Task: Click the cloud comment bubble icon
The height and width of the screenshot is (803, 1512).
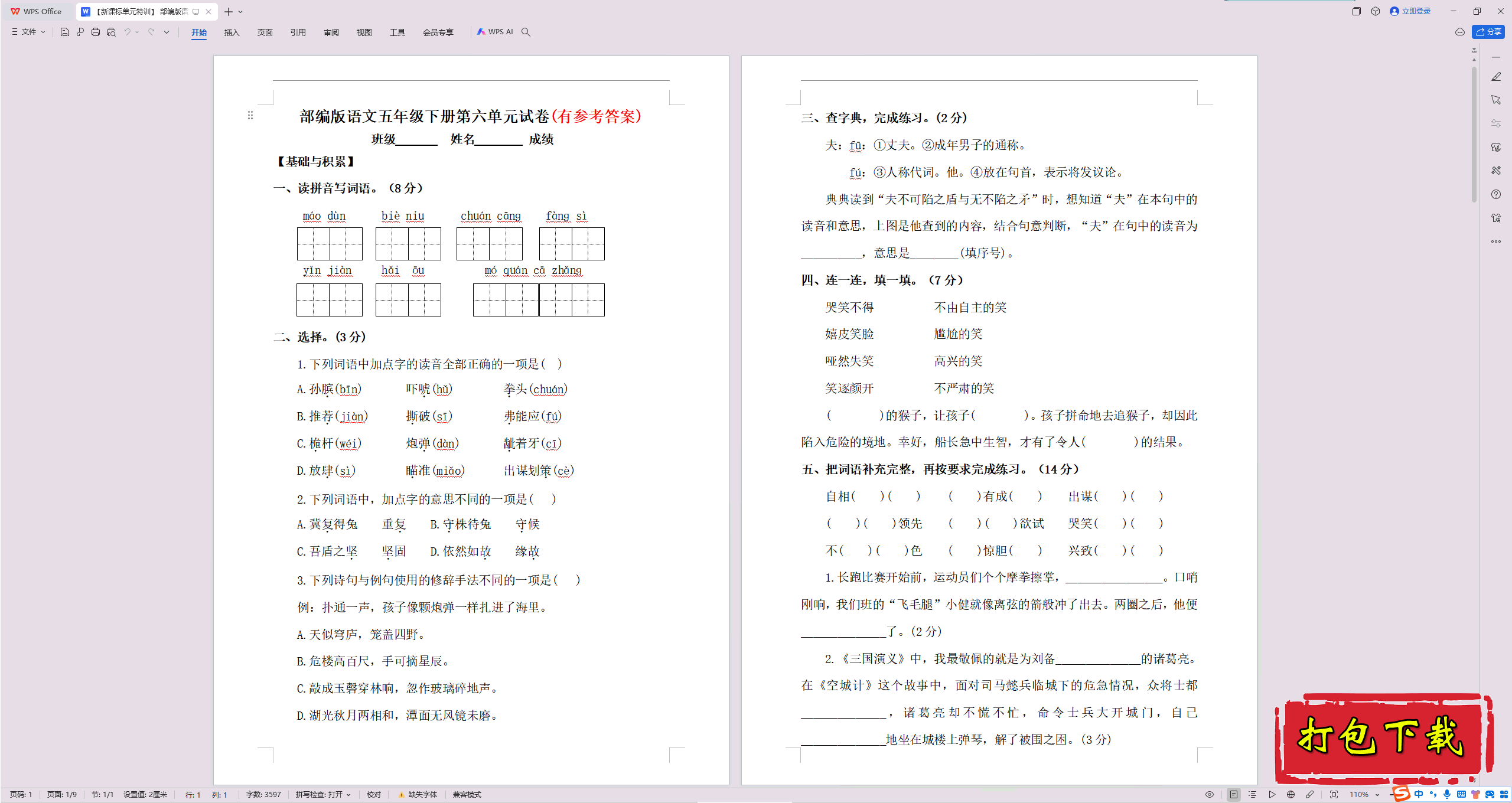Action: point(1460,32)
